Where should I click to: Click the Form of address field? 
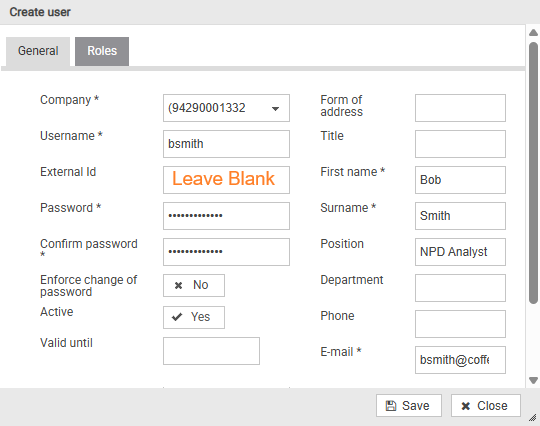click(x=460, y=108)
